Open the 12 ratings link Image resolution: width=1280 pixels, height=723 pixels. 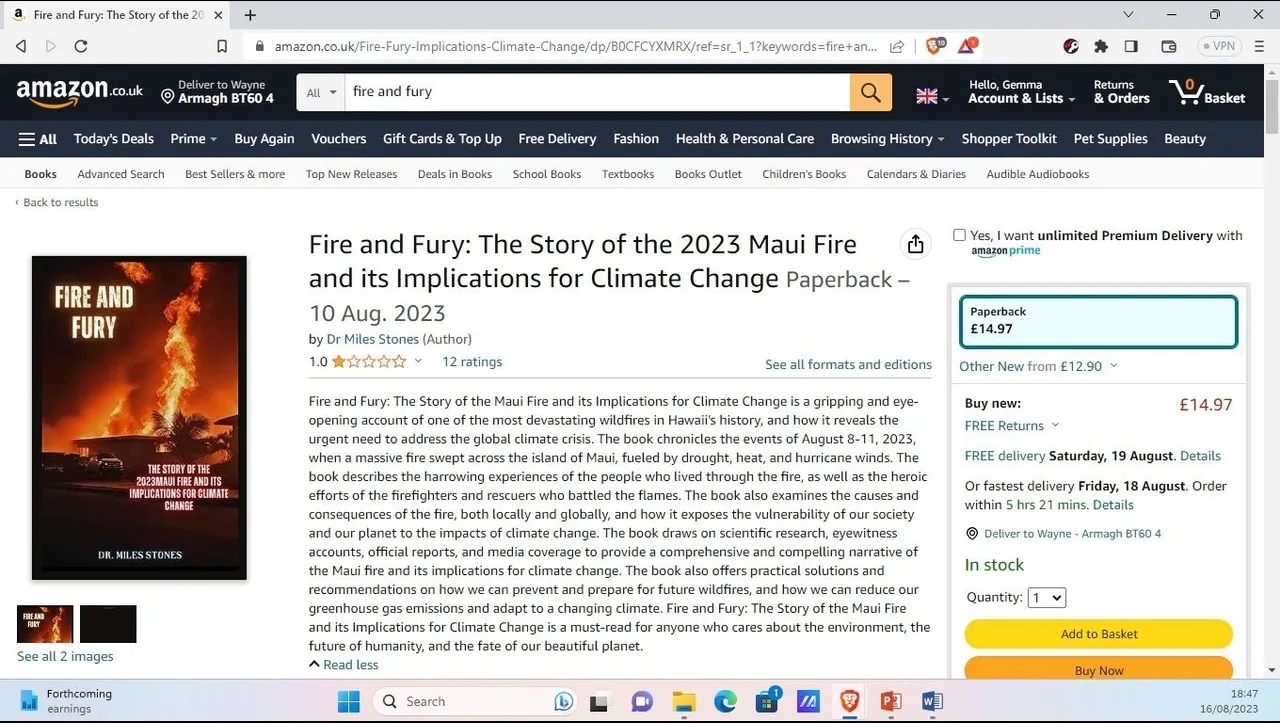pyautogui.click(x=472, y=362)
